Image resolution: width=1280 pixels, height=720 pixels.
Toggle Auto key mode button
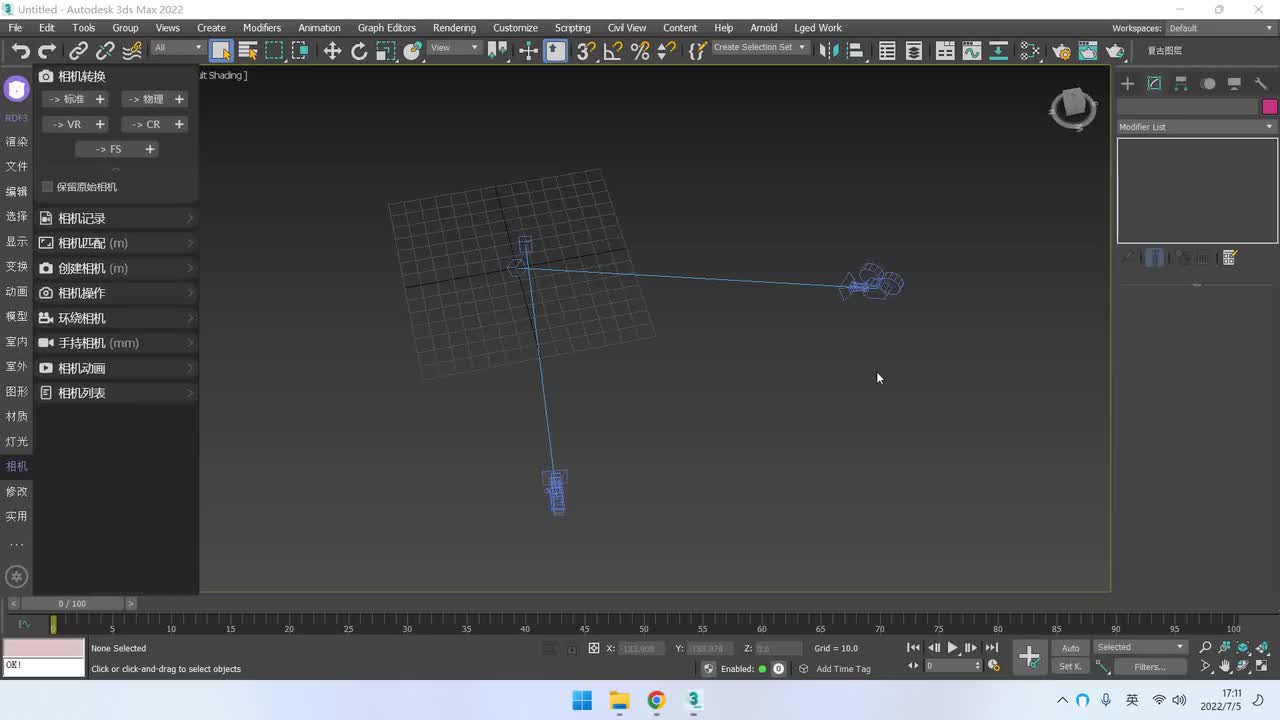[1070, 648]
